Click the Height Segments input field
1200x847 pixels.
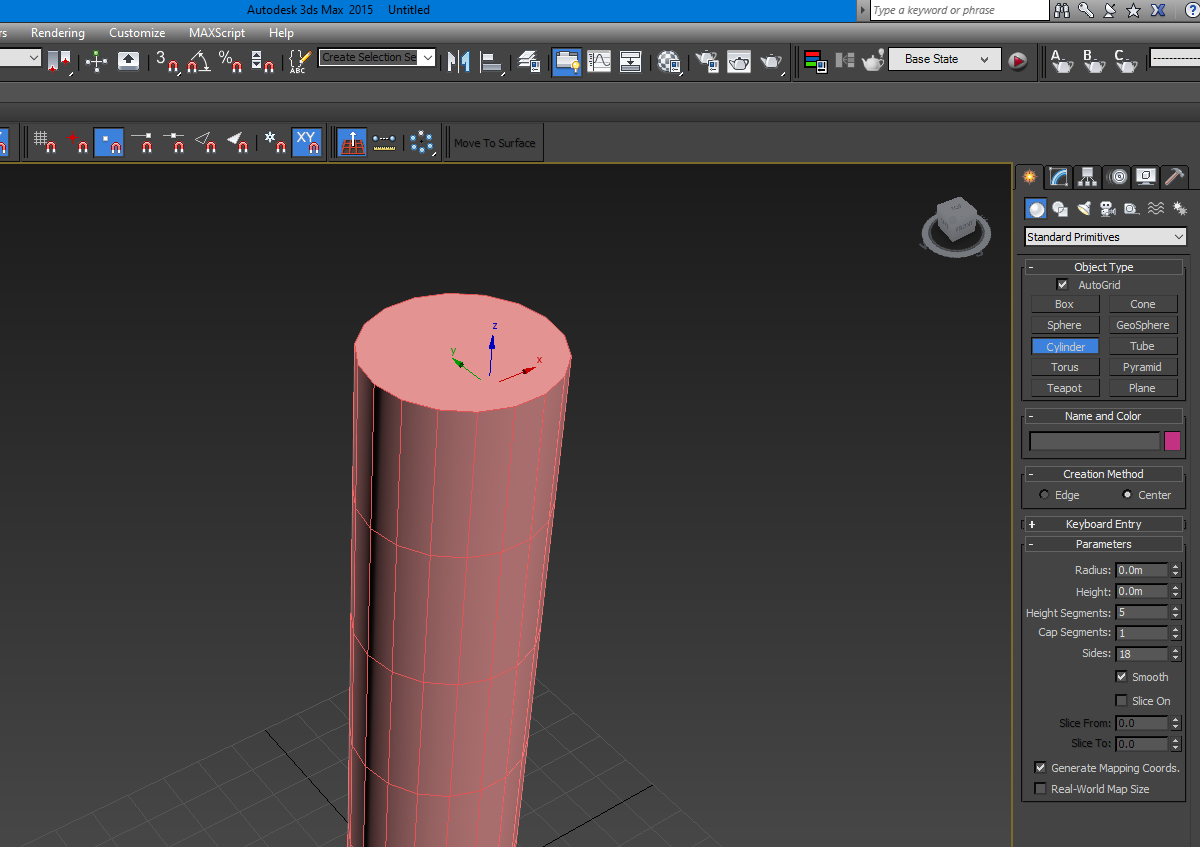pyautogui.click(x=1141, y=612)
